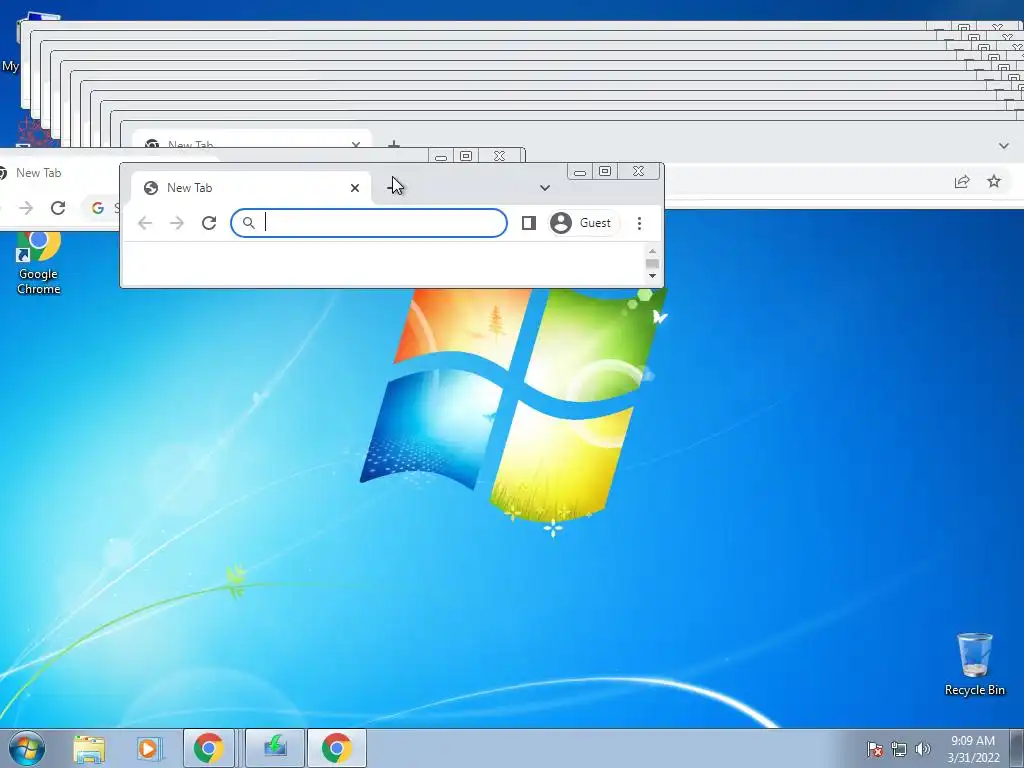1024x768 pixels.
Task: Go back in front Chrome window
Action: click(145, 223)
